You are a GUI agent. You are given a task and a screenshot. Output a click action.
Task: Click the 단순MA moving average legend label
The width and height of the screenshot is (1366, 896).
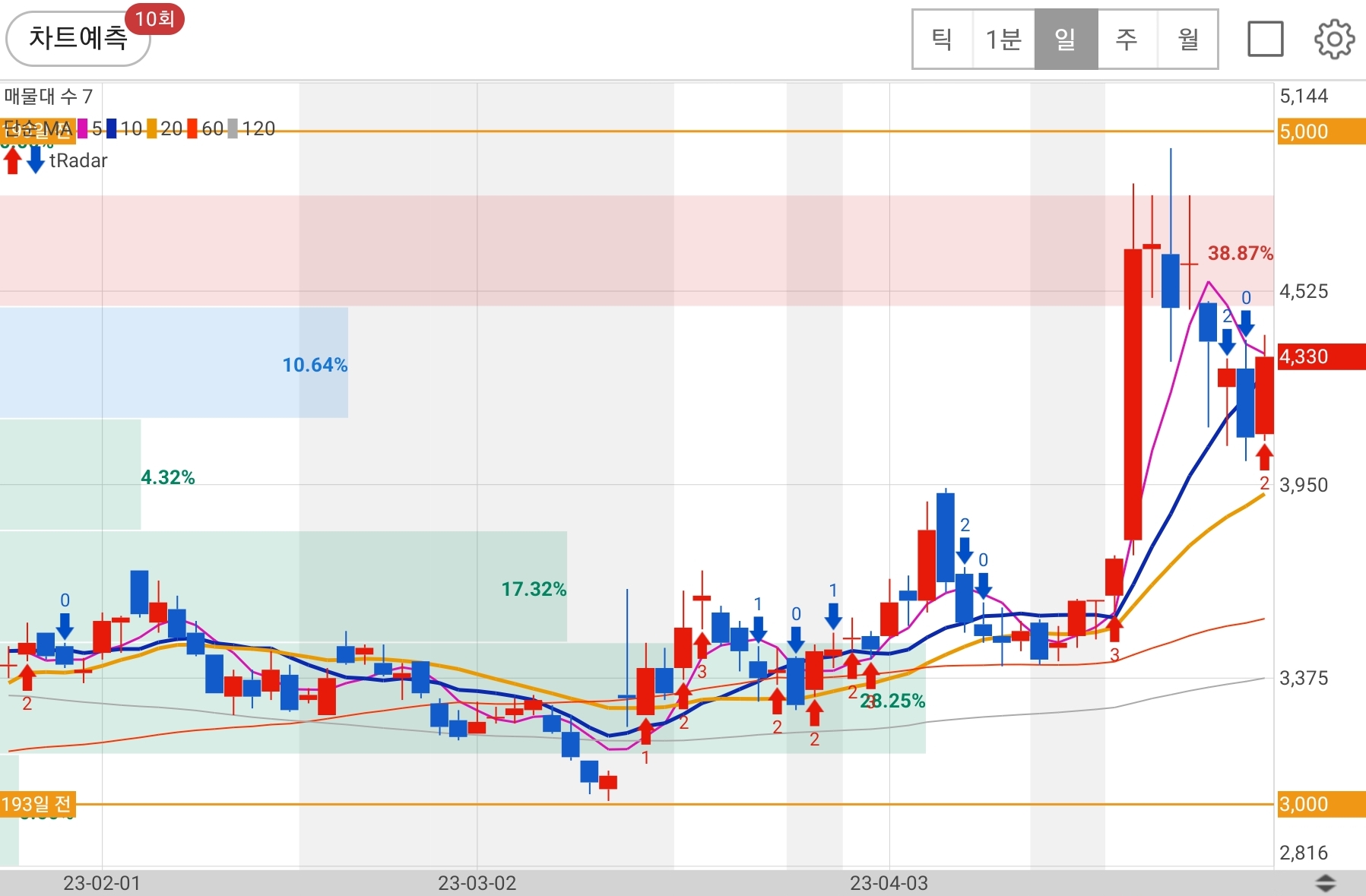(x=37, y=128)
